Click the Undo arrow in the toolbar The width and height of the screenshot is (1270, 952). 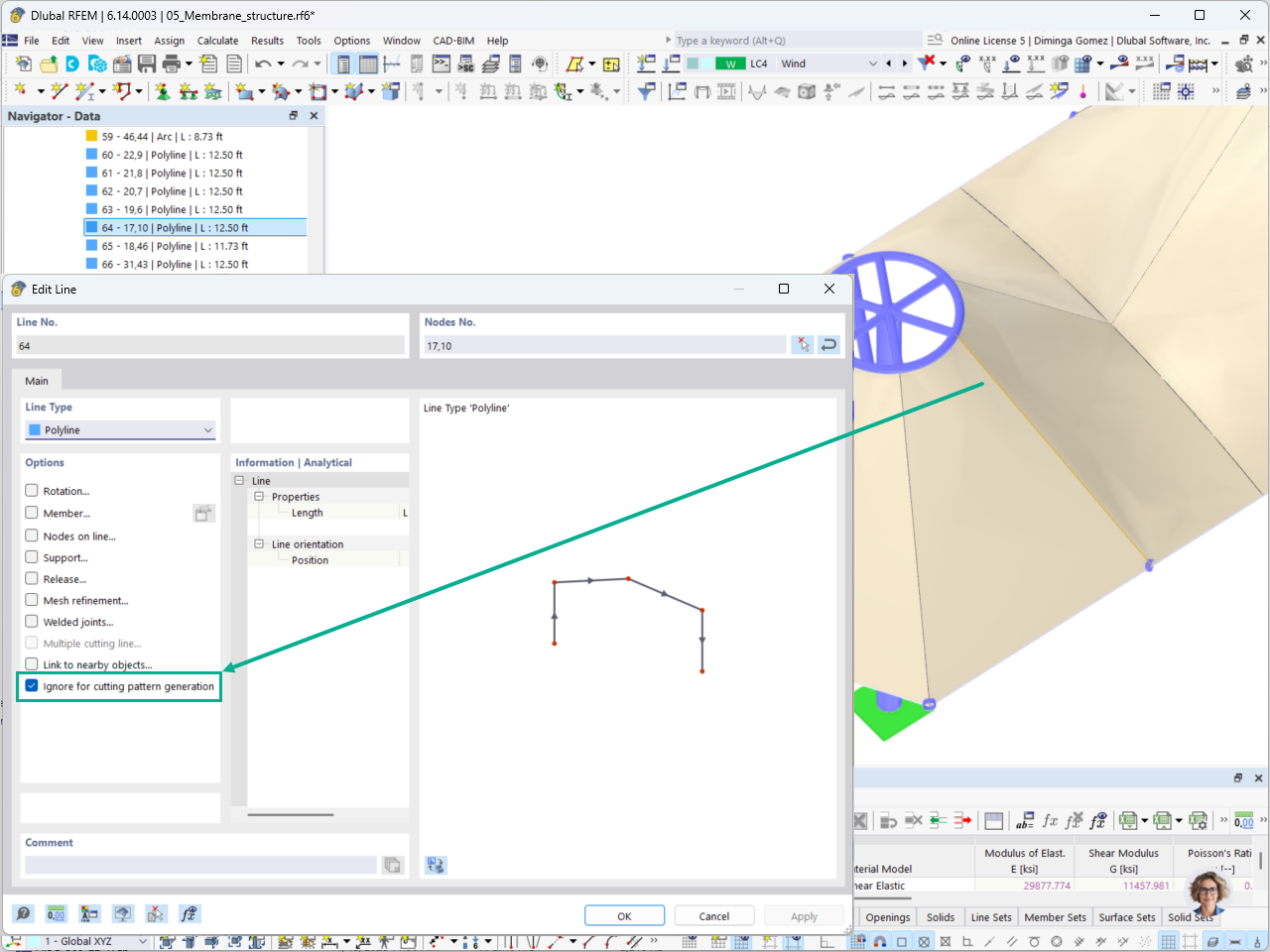[262, 63]
